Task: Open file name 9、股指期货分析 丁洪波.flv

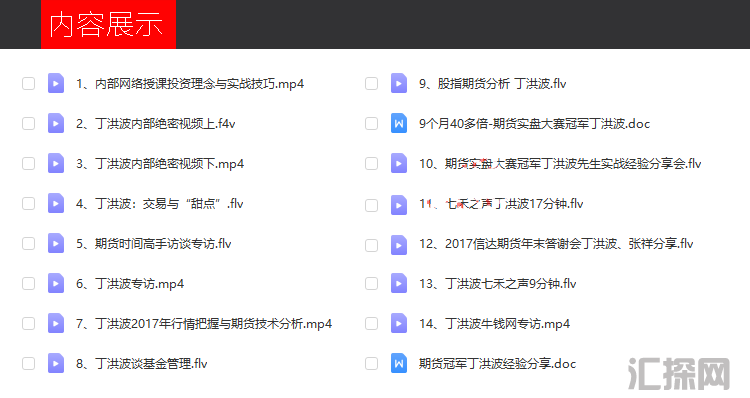Action: click(x=493, y=84)
